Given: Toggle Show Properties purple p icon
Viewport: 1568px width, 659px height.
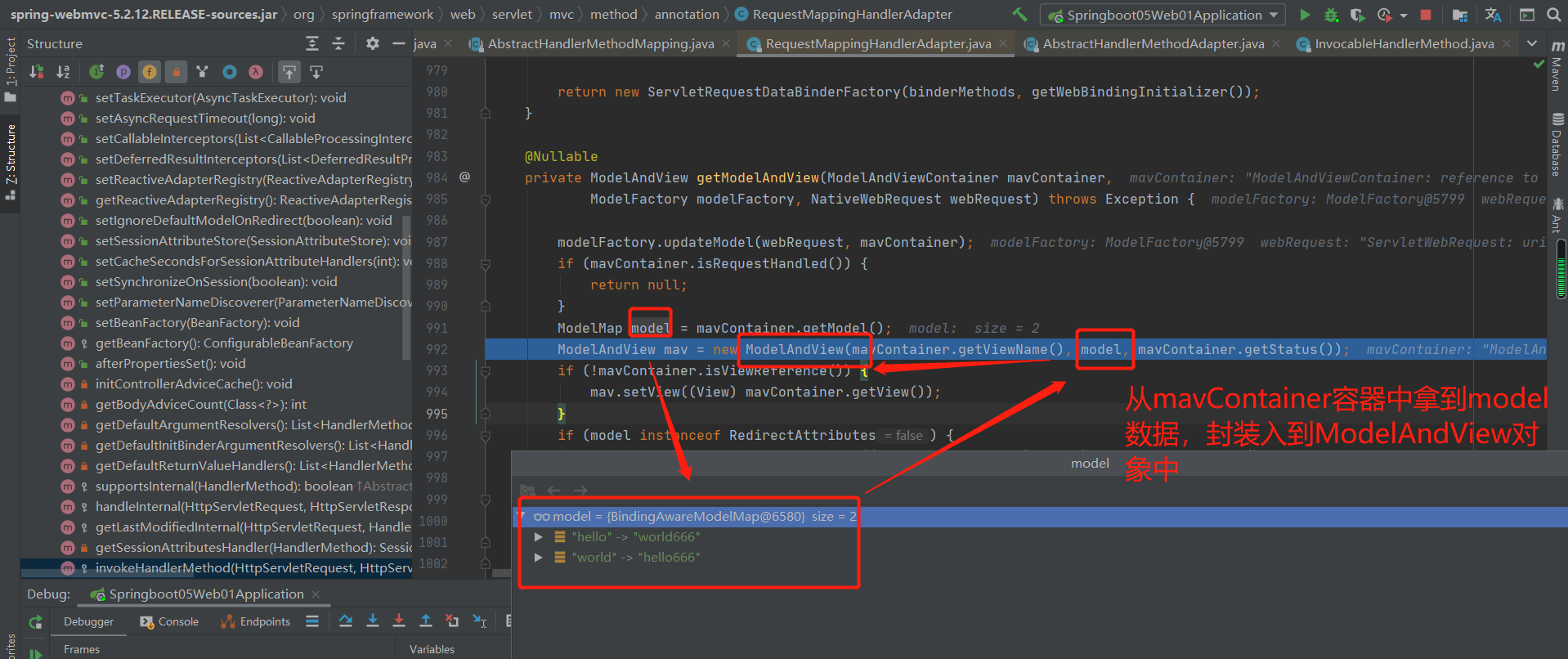Looking at the screenshot, I should coord(123,72).
